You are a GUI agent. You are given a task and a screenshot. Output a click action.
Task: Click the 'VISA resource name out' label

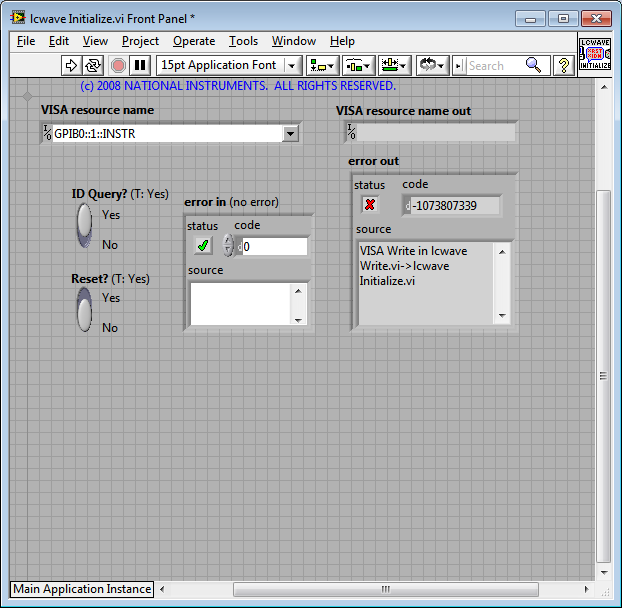coord(403,111)
